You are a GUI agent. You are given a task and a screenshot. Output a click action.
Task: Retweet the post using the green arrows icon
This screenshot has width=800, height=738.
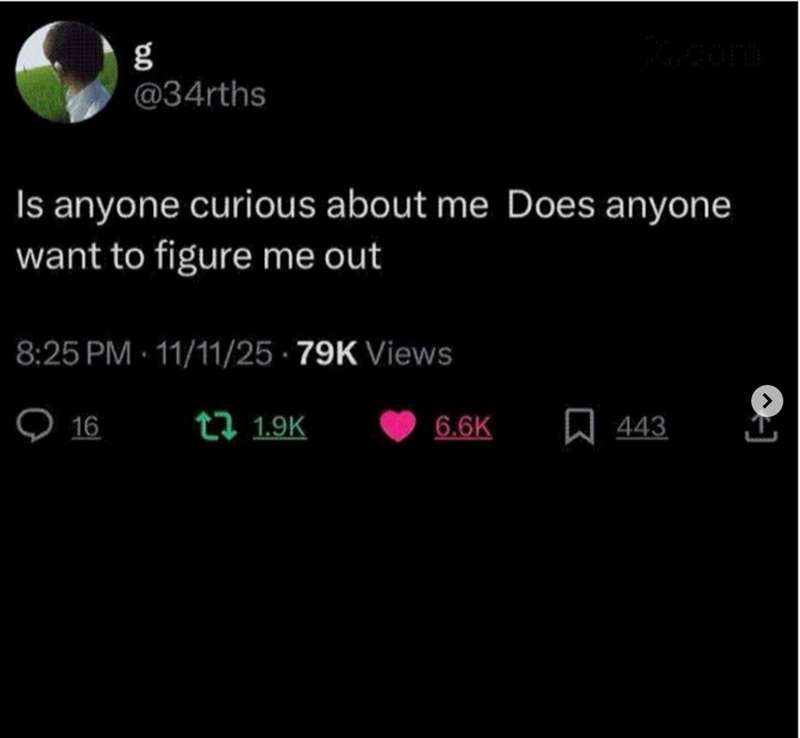click(x=216, y=427)
